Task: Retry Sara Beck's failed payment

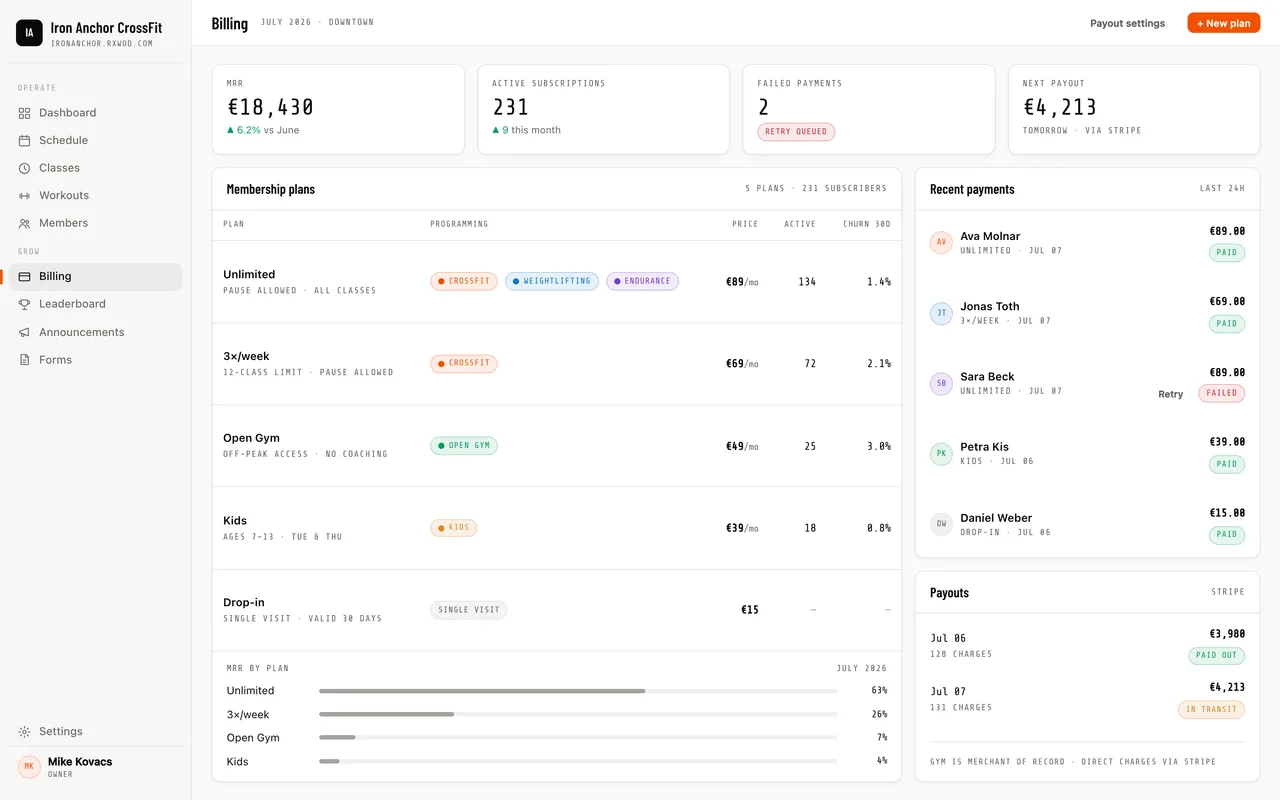Action: pos(1170,394)
